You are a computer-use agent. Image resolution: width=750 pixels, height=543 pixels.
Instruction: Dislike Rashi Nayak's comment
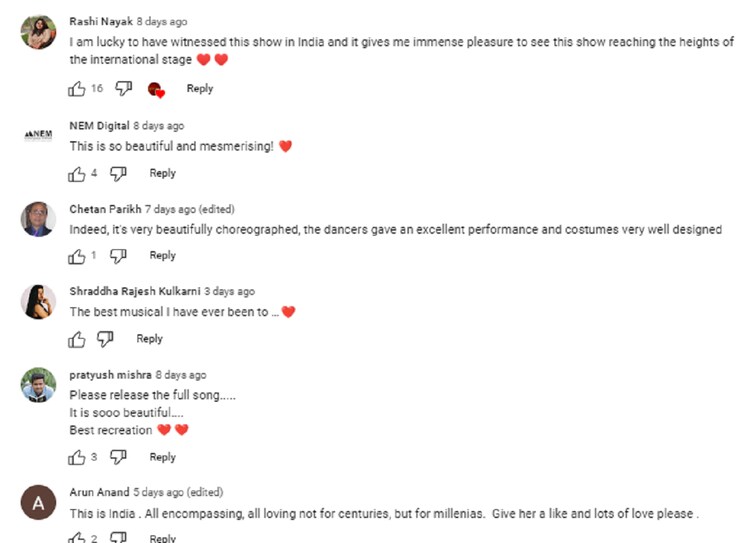(x=123, y=89)
